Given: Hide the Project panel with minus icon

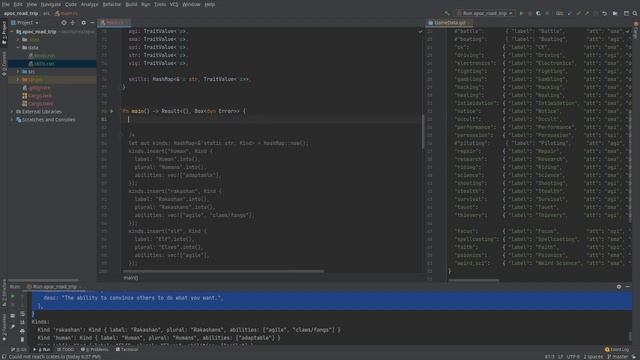Looking at the screenshot, I should click(x=92, y=23).
